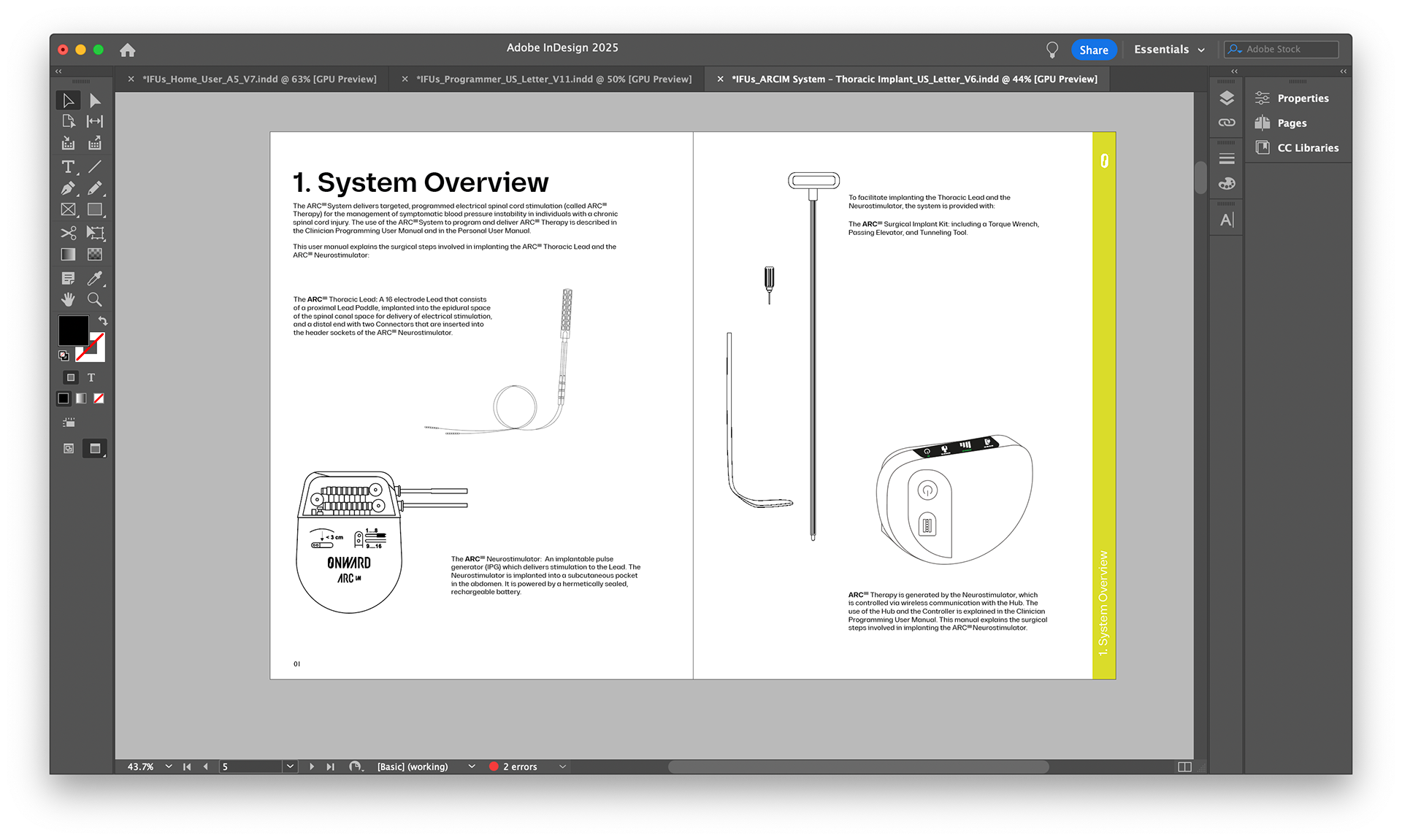Go to previous page
This screenshot has height=840, width=1402.
pos(206,766)
